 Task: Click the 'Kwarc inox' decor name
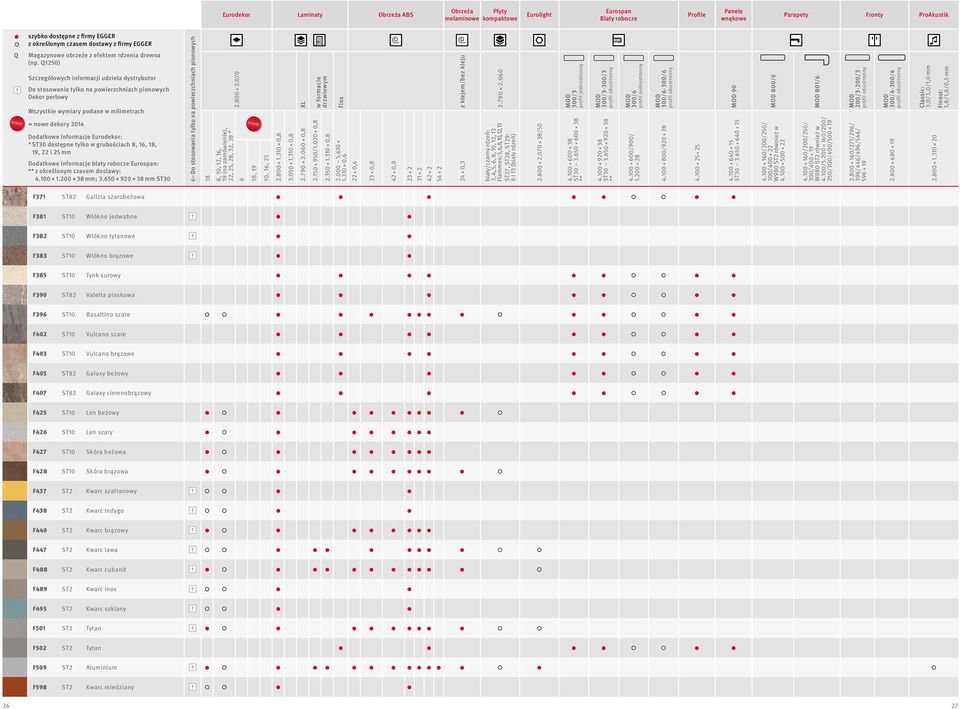click(102, 589)
